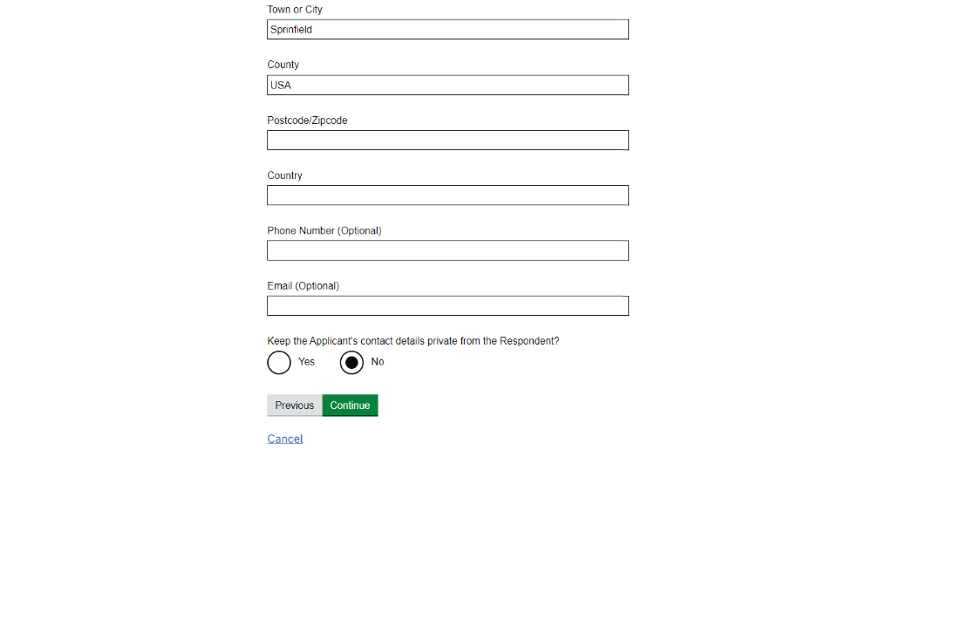Viewport: 960px width, 640px height.
Task: Click the Cancel link
Action: (285, 439)
